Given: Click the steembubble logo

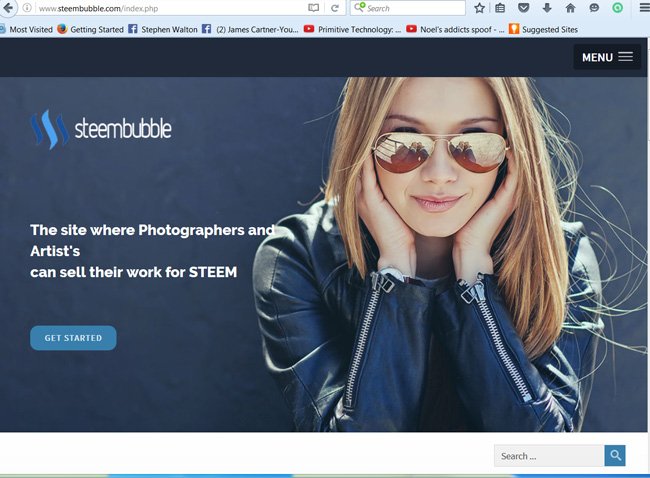Looking at the screenshot, I should click(101, 129).
